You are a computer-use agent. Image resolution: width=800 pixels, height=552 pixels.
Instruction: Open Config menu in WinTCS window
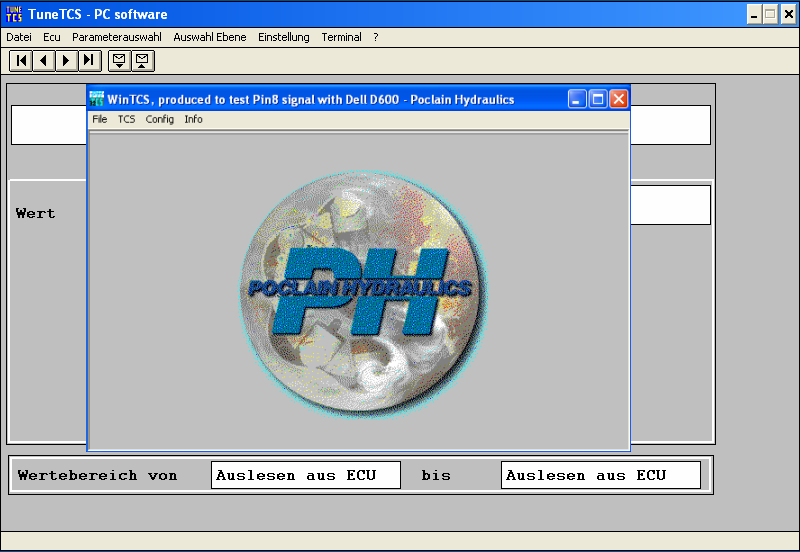tap(160, 119)
